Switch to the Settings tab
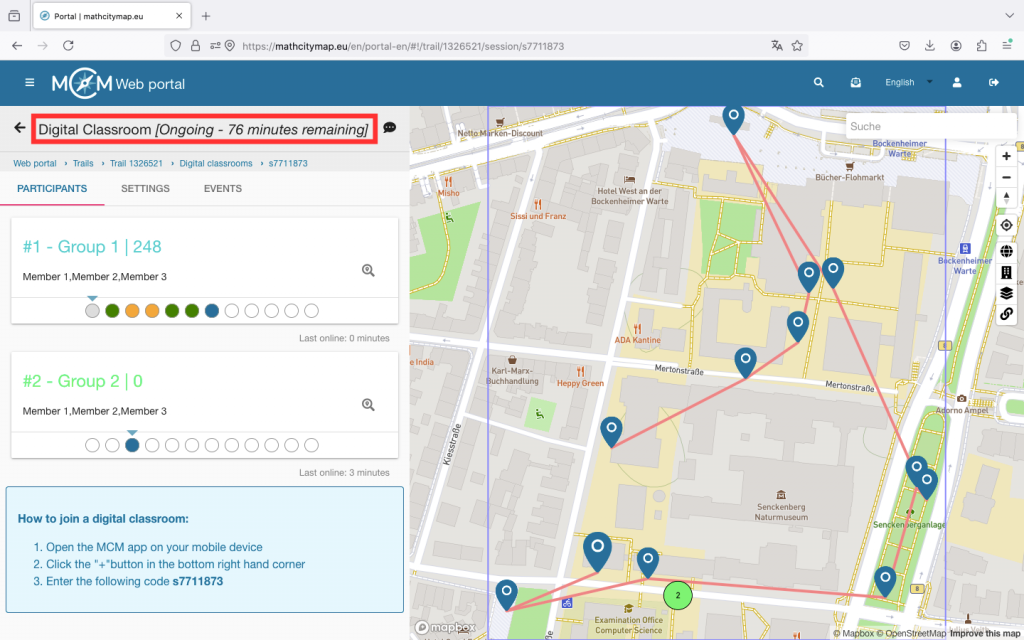1024x640 pixels. (x=145, y=188)
